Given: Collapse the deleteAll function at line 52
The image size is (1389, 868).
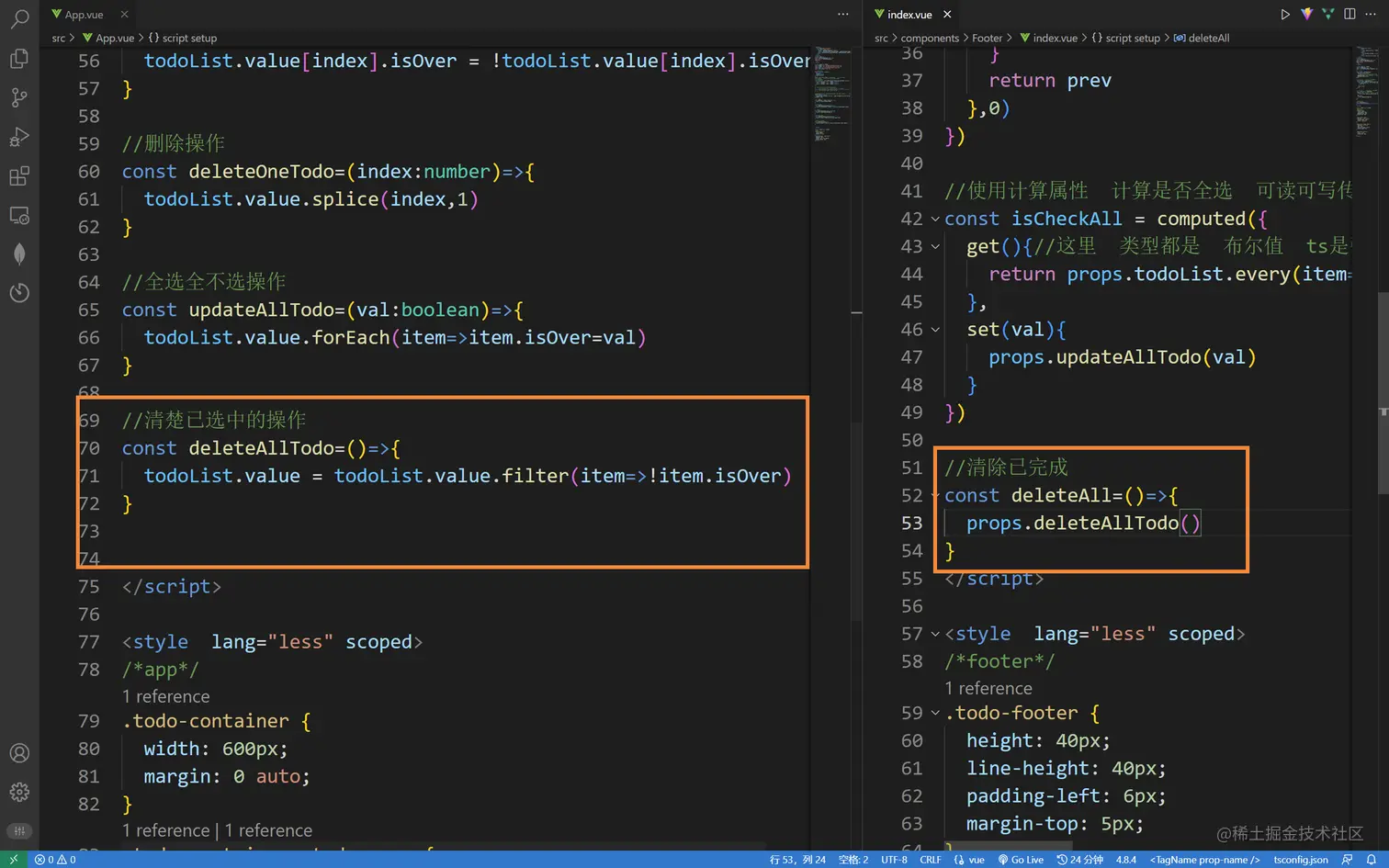Looking at the screenshot, I should (935, 496).
